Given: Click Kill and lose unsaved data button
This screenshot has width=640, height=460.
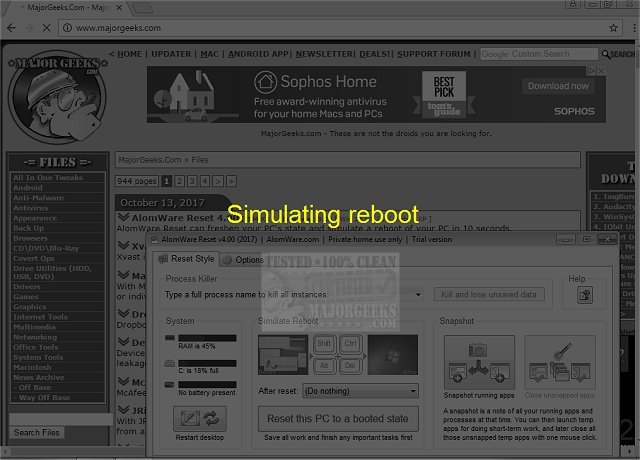Looking at the screenshot, I should click(489, 294).
